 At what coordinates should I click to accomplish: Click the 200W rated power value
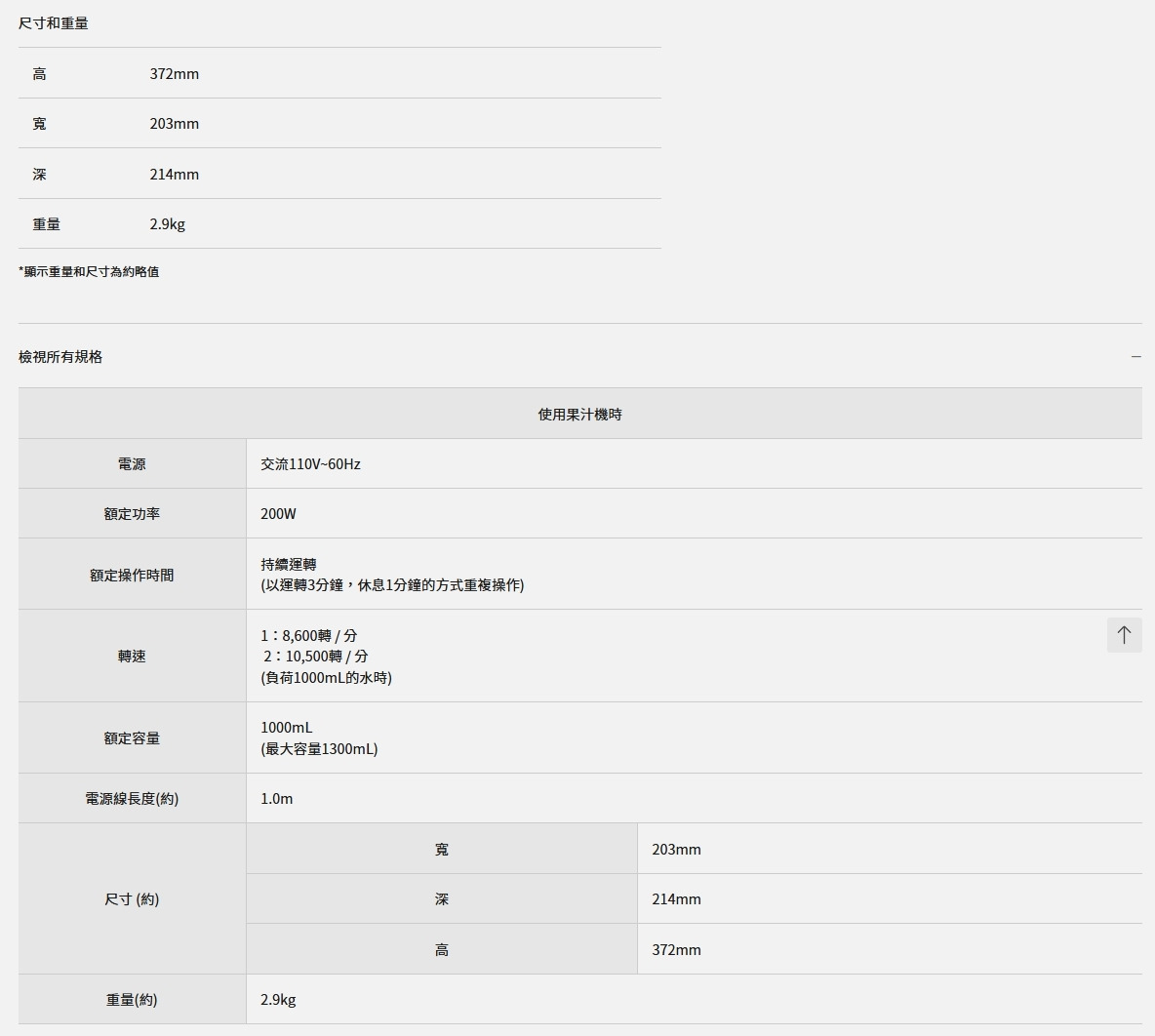point(278,514)
